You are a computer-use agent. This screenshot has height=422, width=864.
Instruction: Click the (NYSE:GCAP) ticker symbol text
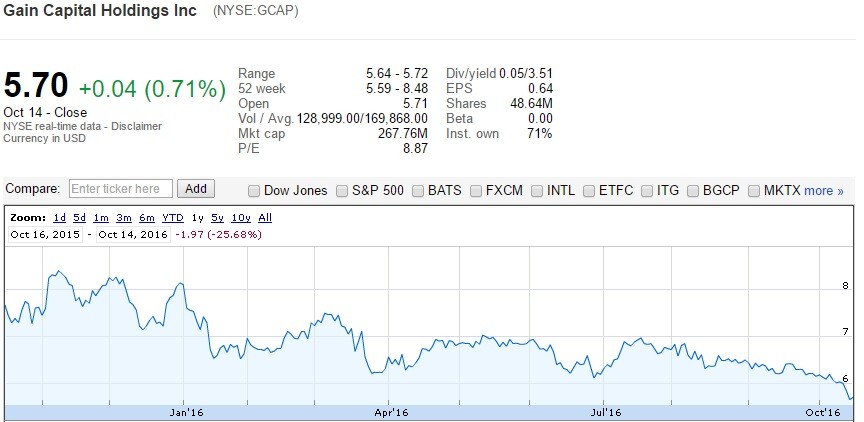pos(256,10)
